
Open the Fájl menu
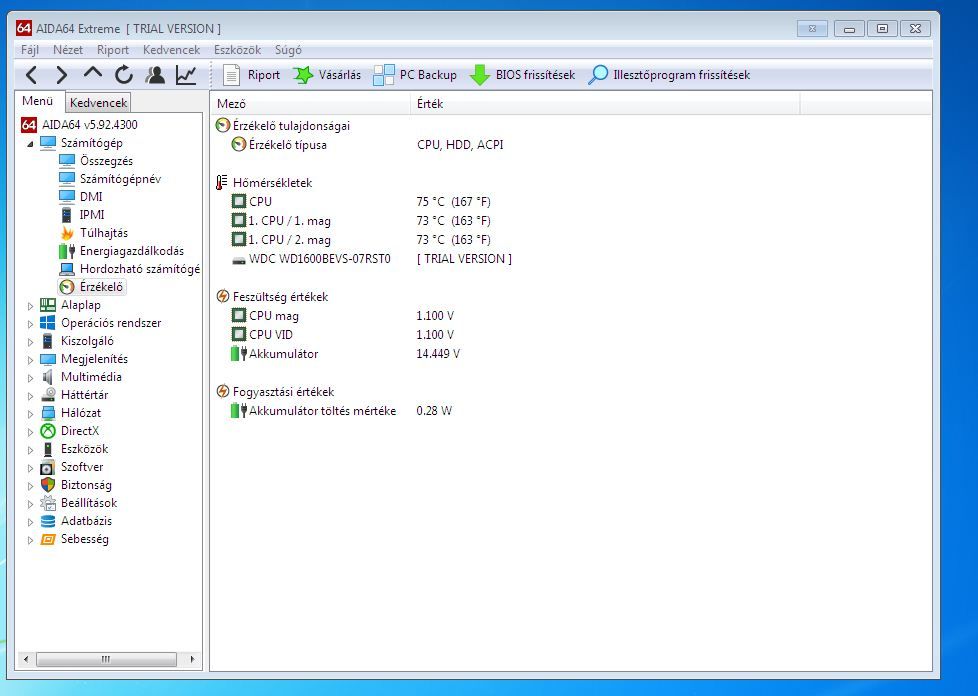point(29,50)
